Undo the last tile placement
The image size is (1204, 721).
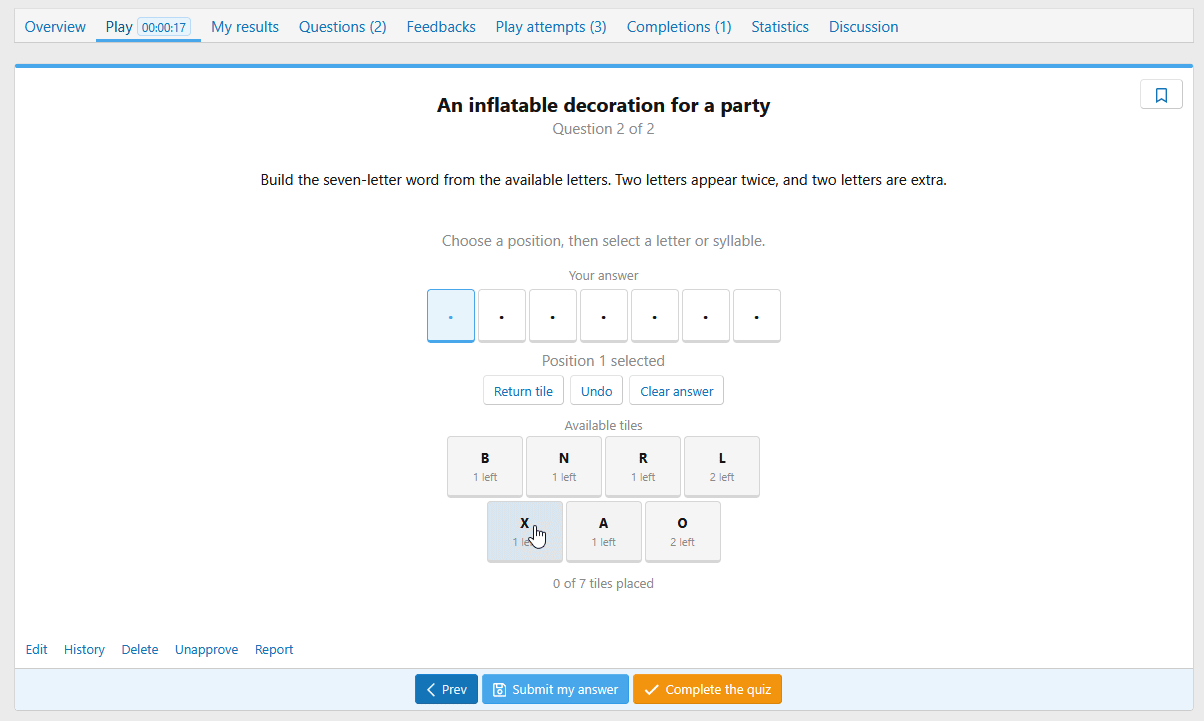(x=597, y=391)
